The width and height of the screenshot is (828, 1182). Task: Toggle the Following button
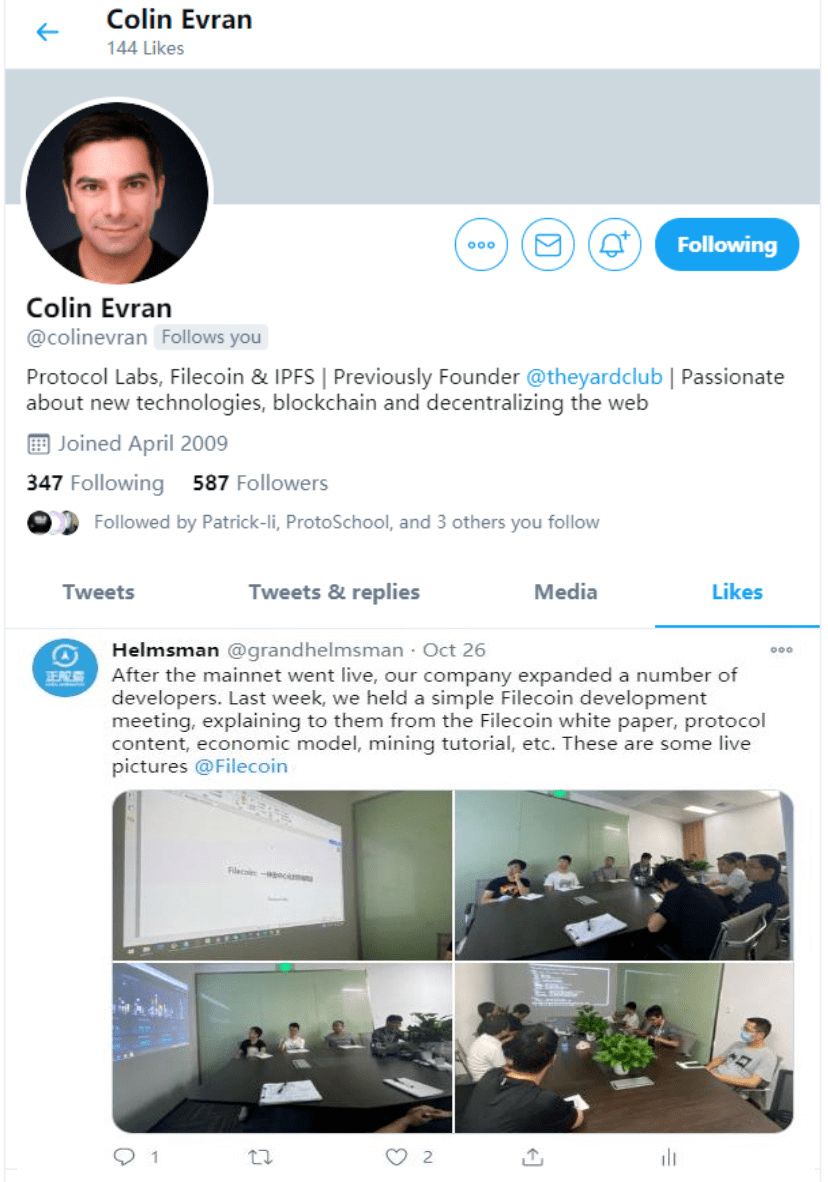[727, 245]
